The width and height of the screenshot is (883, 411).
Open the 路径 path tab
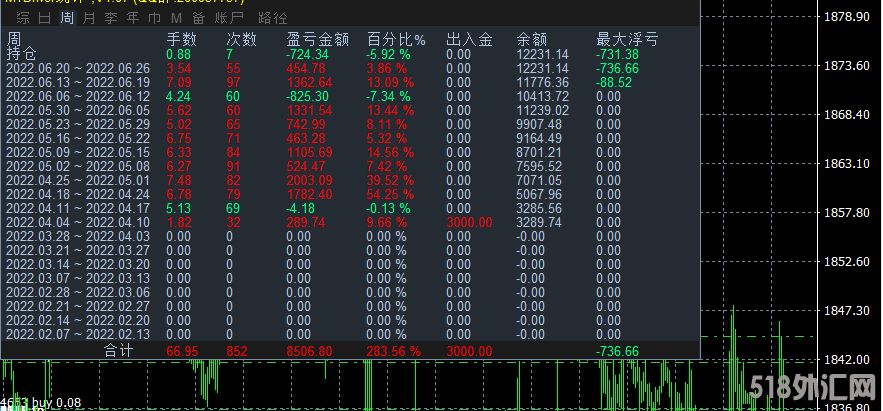click(272, 19)
